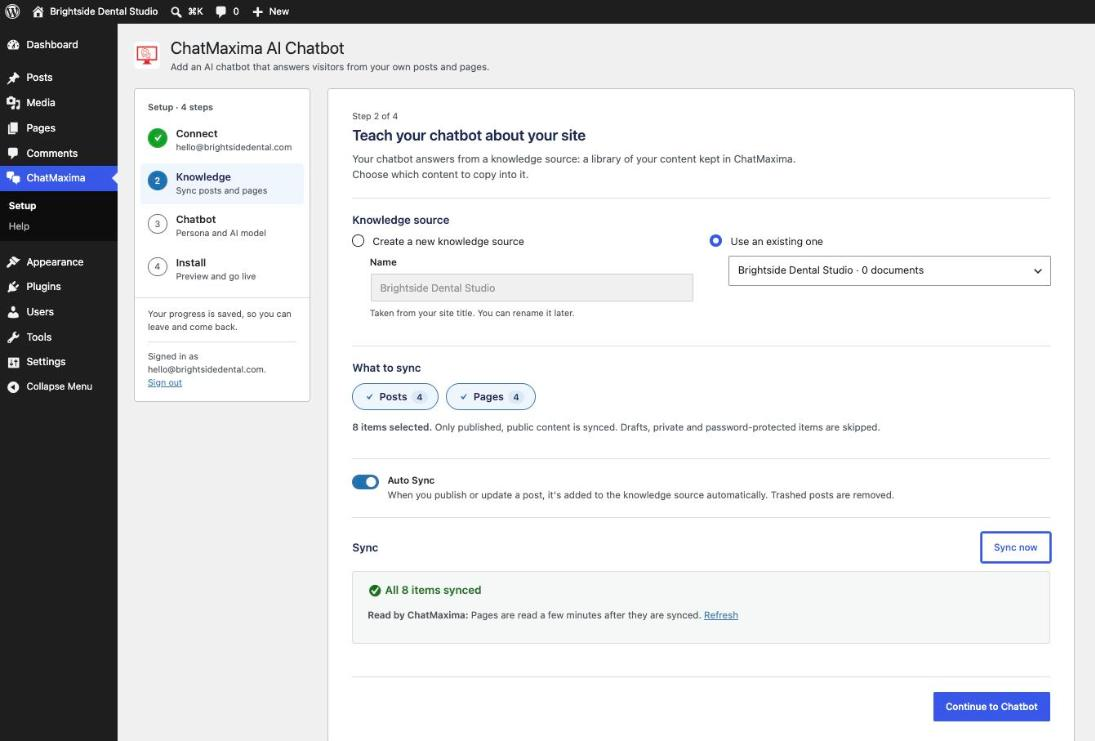Click the step 4 Install circle icon
The image size is (1095, 741).
pos(158,267)
